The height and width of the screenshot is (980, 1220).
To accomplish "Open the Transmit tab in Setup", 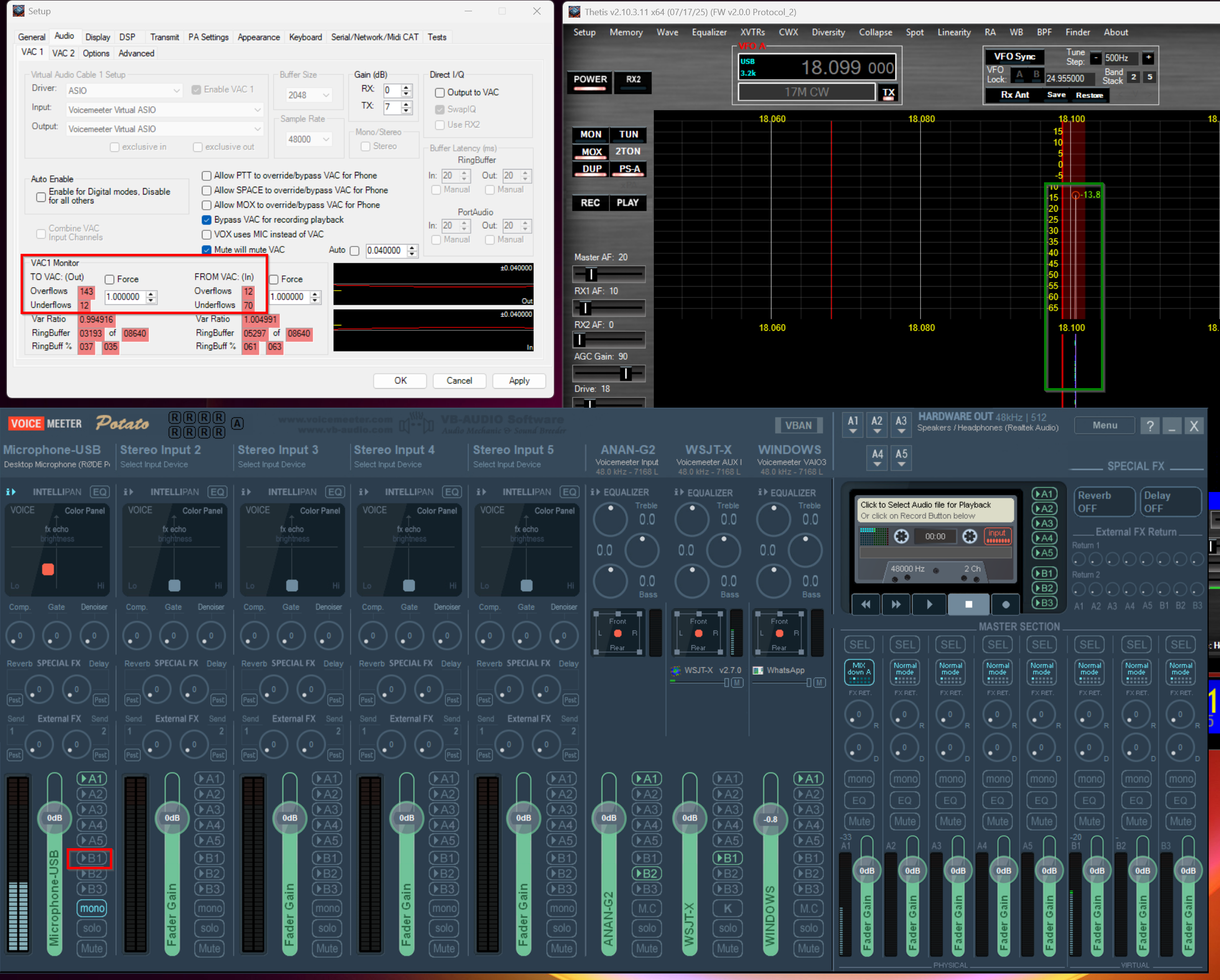I will 165,37.
